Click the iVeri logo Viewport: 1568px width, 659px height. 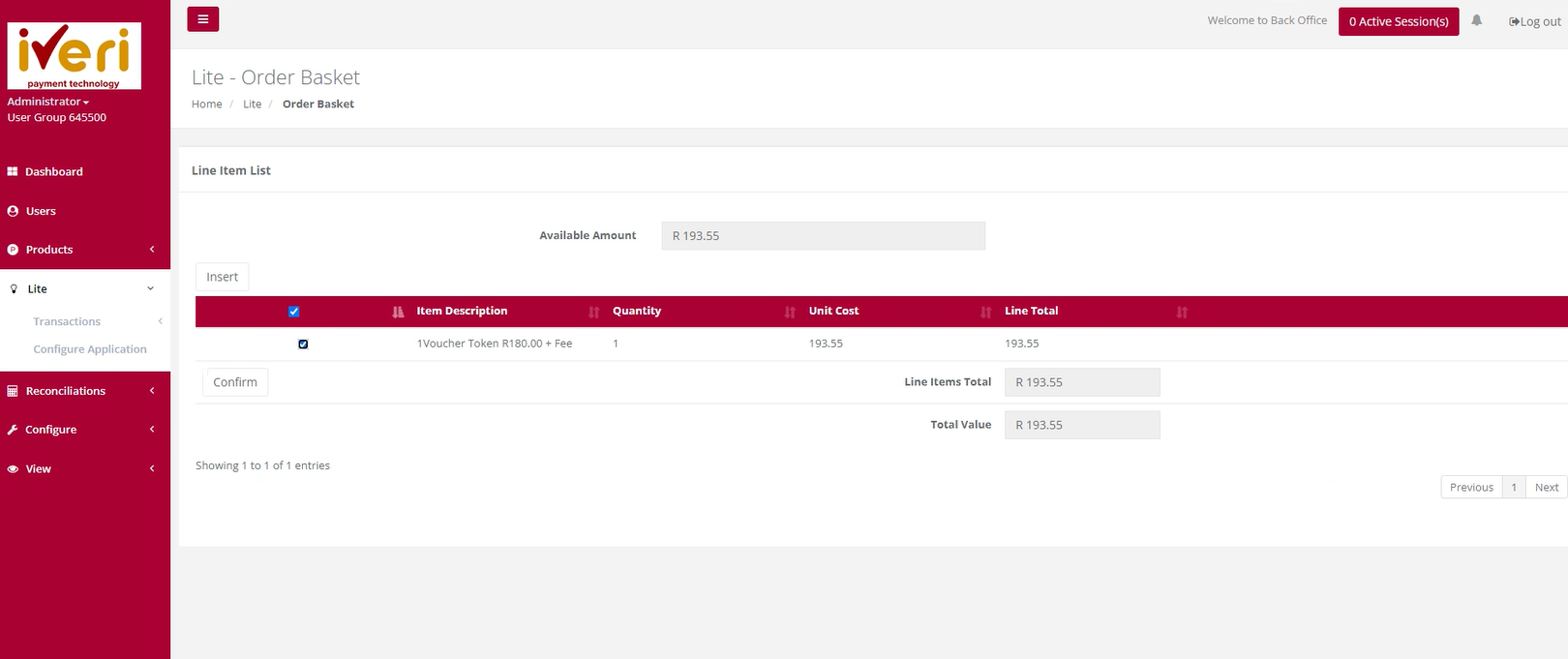(75, 55)
